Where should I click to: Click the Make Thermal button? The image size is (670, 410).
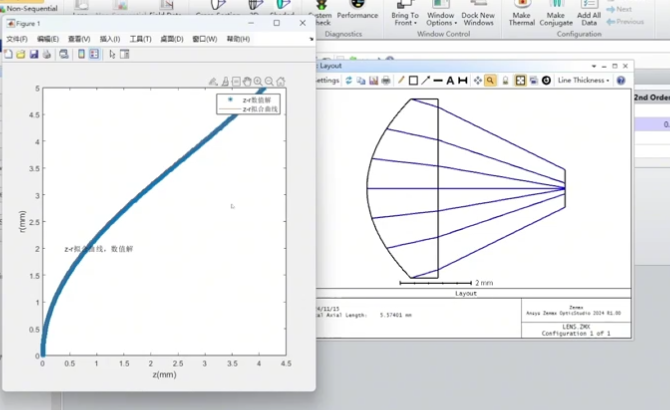click(521, 16)
